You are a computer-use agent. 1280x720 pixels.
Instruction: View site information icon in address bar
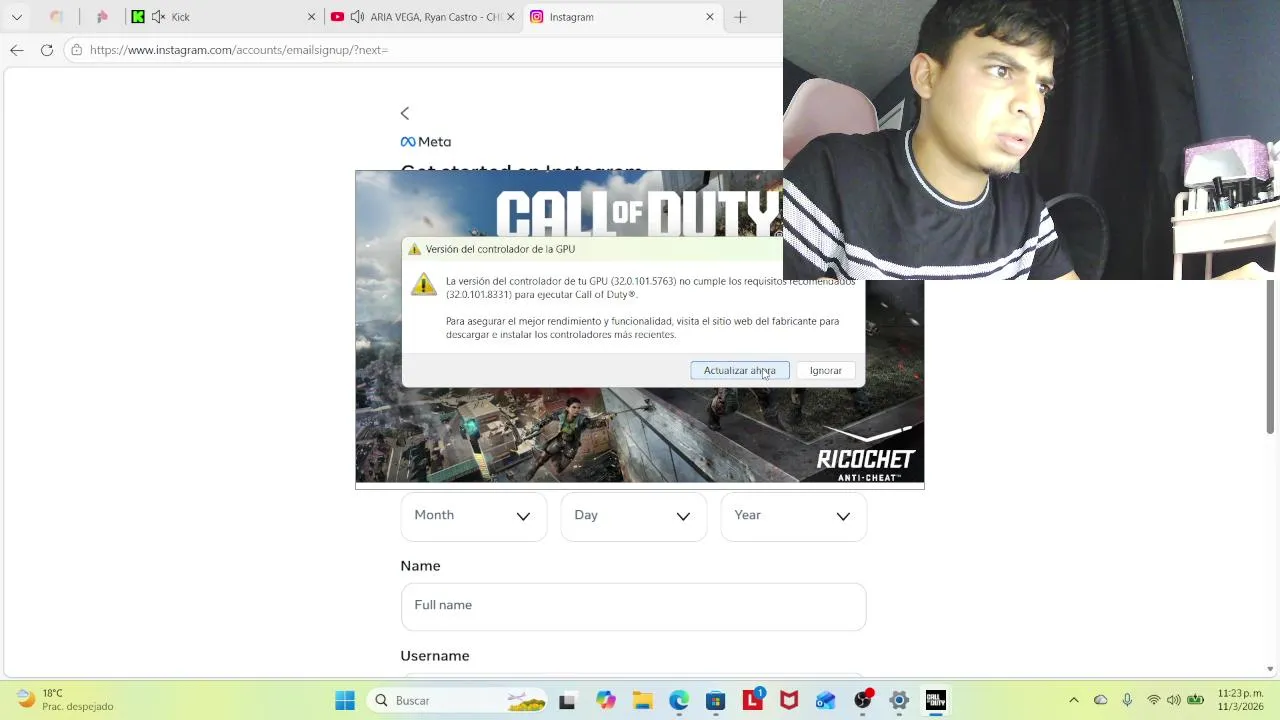(x=77, y=50)
